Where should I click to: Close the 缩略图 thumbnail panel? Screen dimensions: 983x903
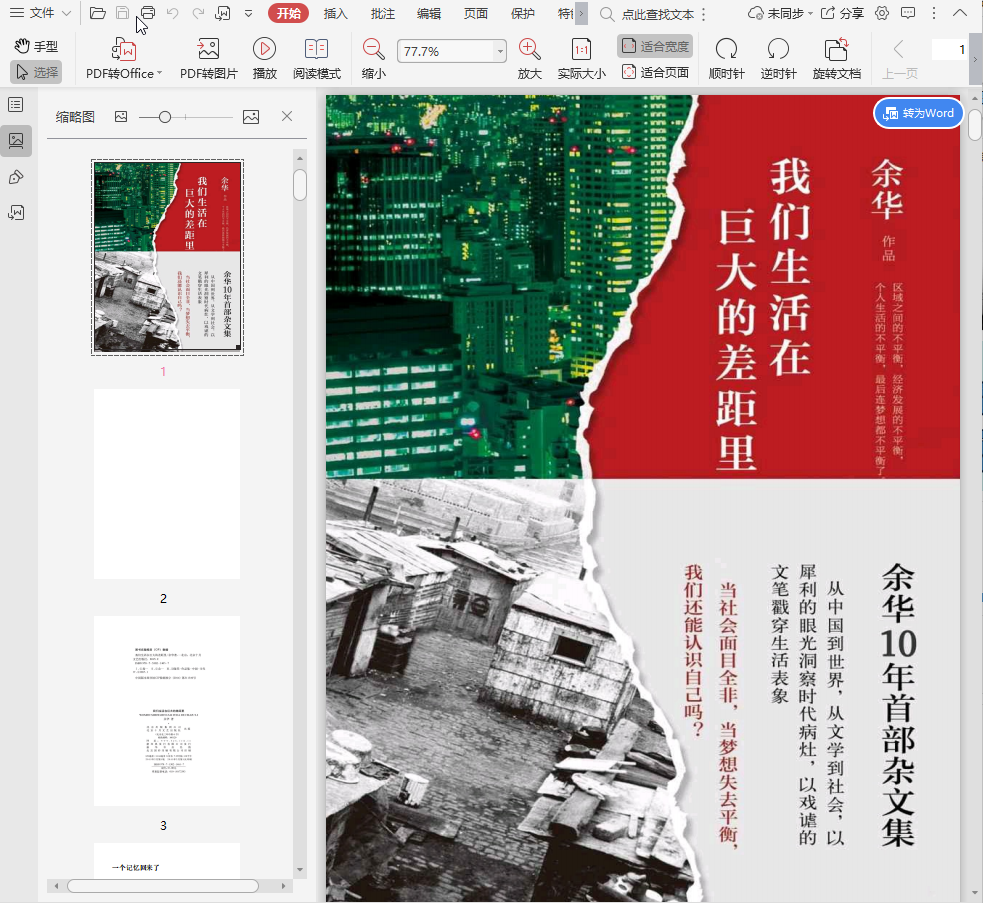[x=286, y=116]
